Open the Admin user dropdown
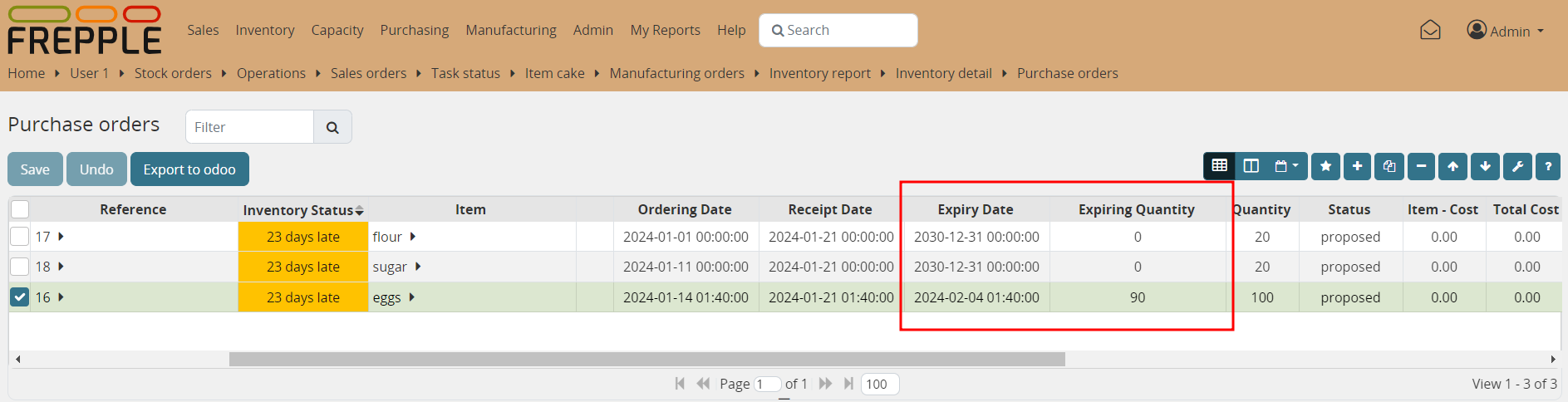Image resolution: width=1568 pixels, height=402 pixels. (1505, 31)
